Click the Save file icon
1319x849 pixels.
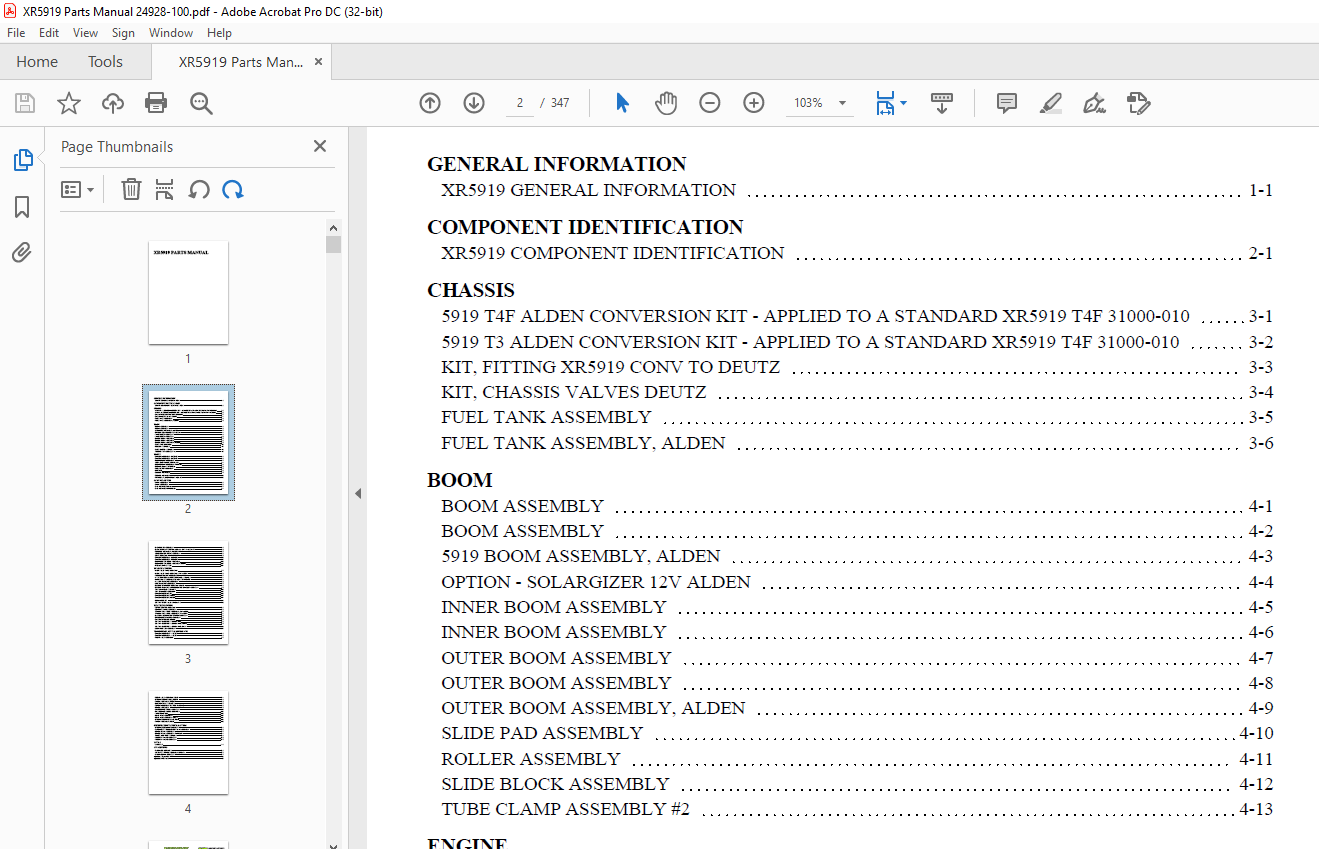click(x=25, y=103)
